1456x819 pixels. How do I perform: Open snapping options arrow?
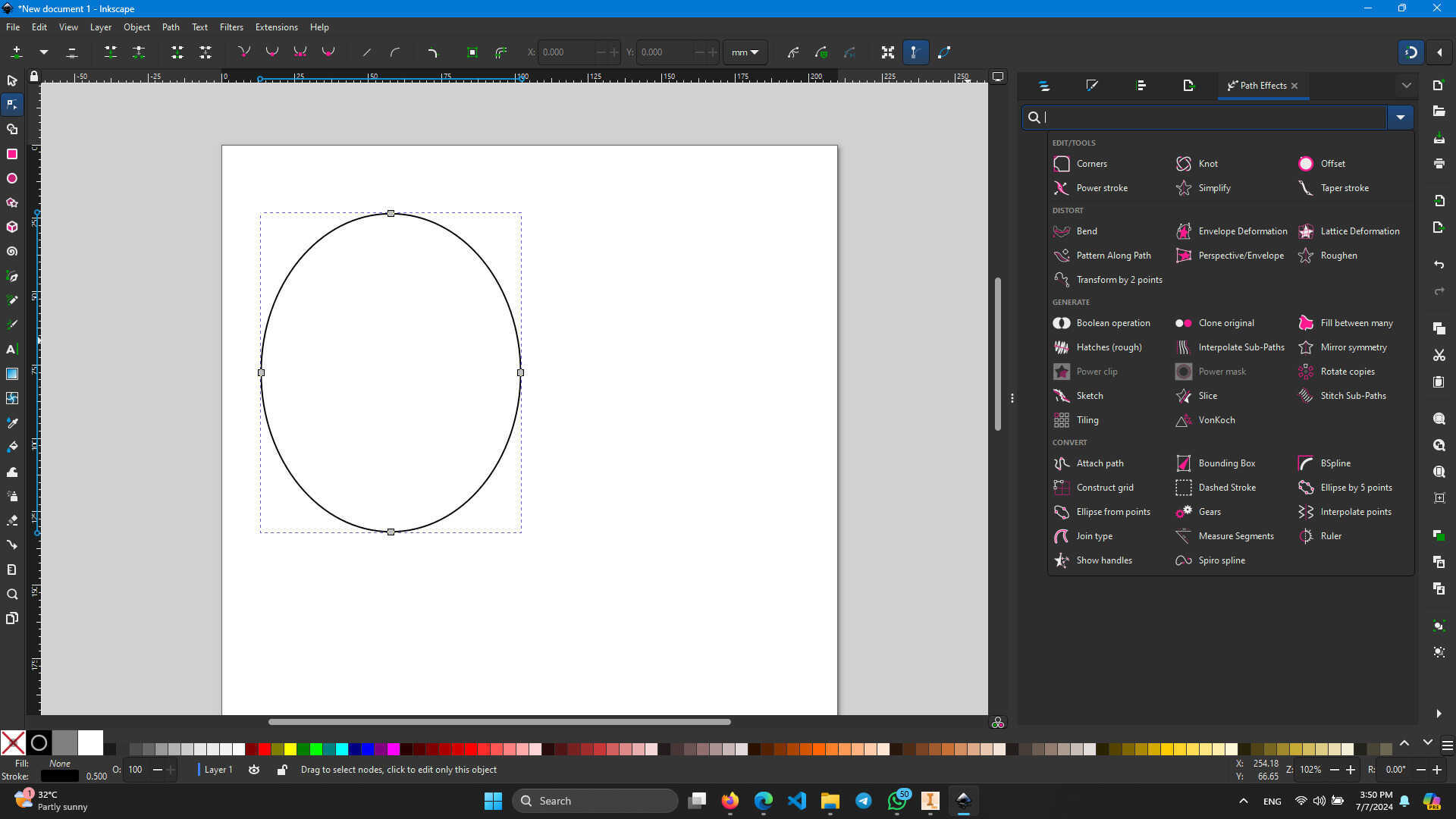click(1439, 52)
